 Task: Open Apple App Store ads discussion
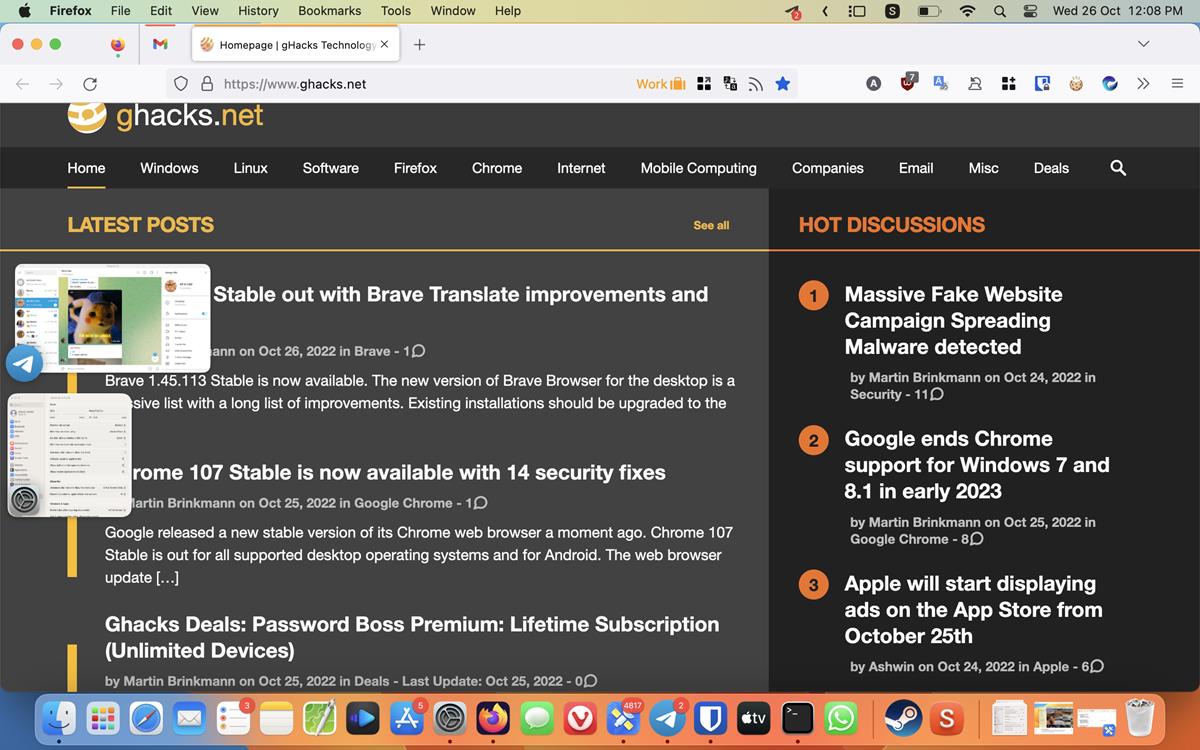click(x=973, y=609)
